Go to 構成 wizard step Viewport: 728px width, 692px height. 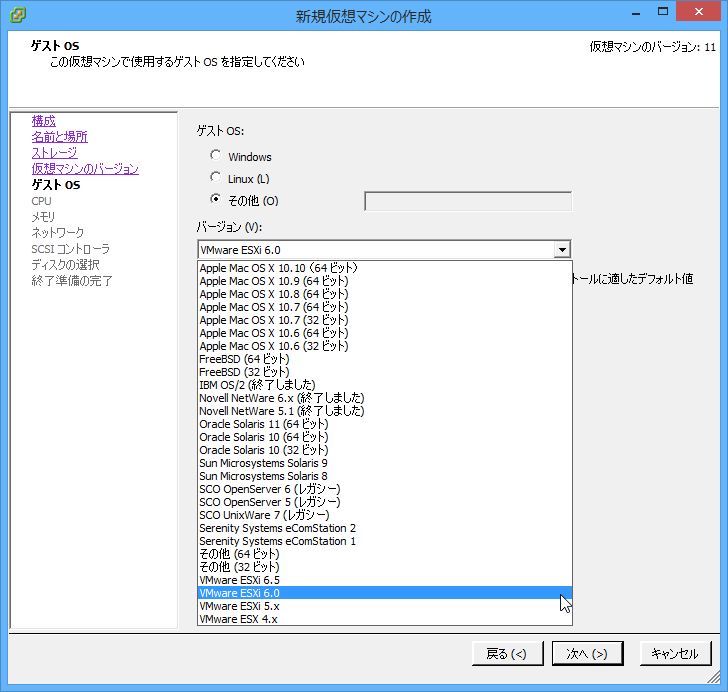pyautogui.click(x=44, y=121)
